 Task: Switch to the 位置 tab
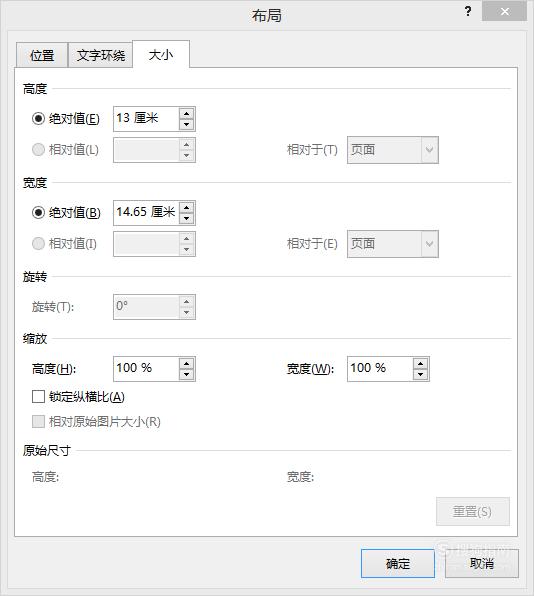pyautogui.click(x=42, y=55)
